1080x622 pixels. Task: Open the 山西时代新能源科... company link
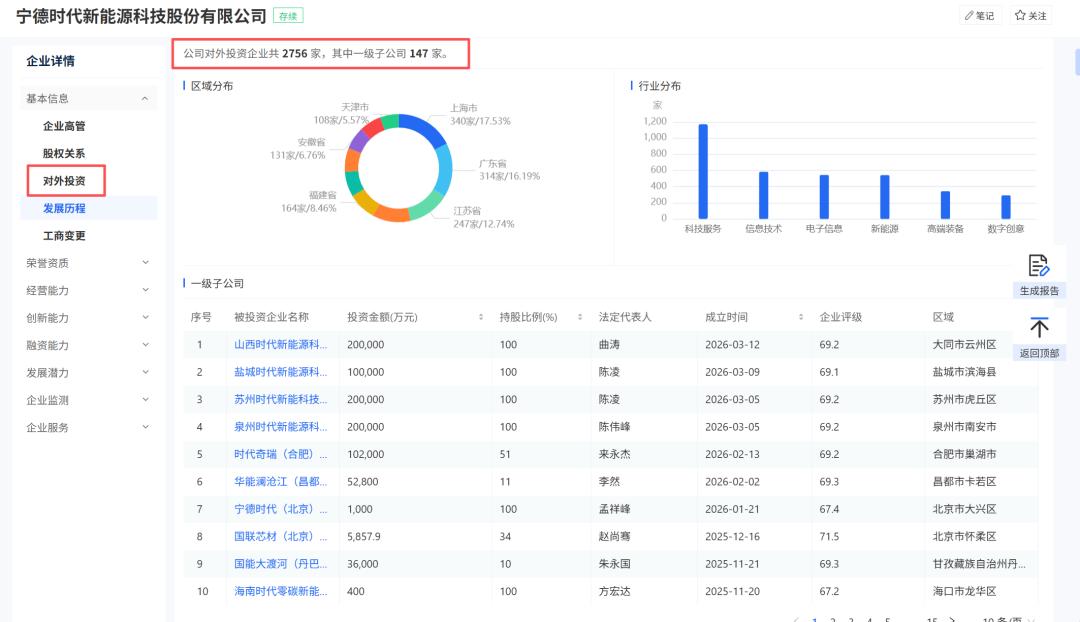click(280, 344)
